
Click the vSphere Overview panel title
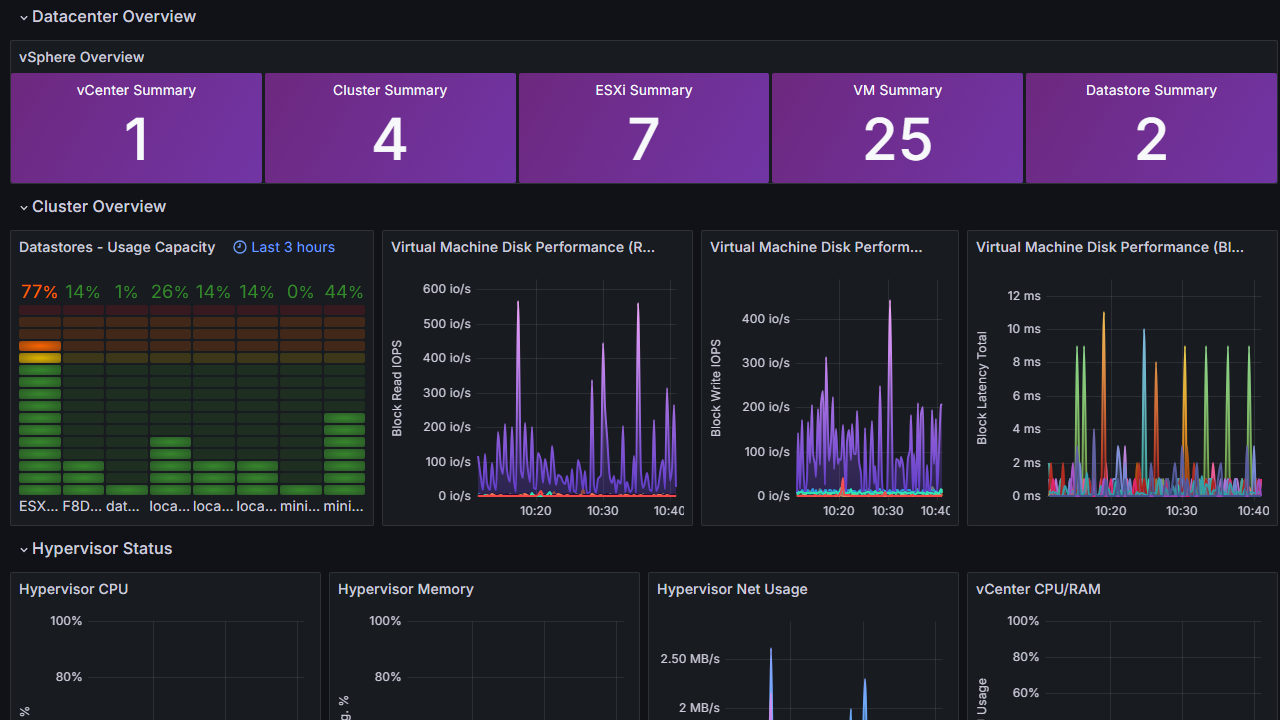(82, 57)
